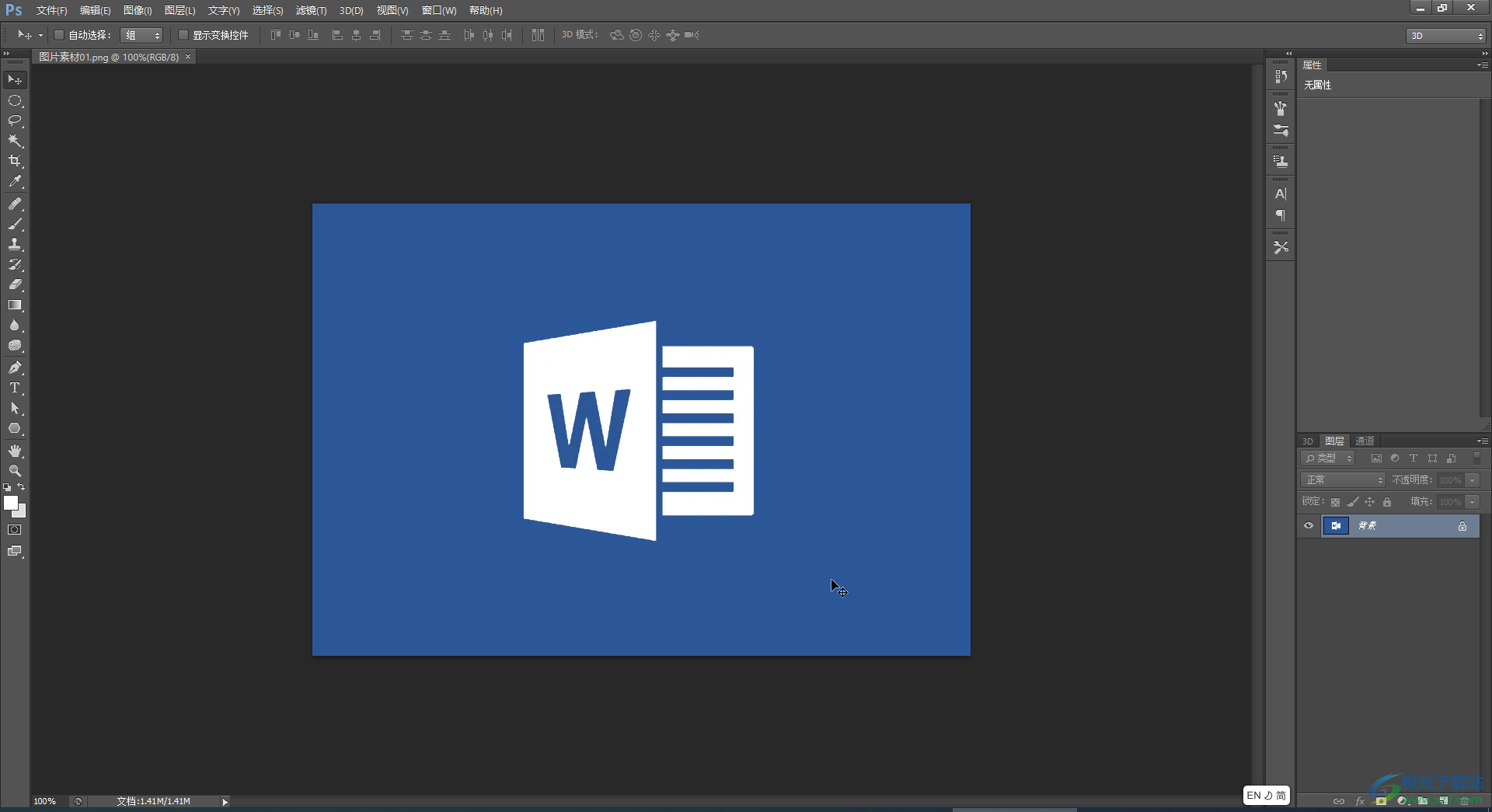This screenshot has height=812, width=1492.
Task: Enable the Auto-Select checkbox
Action: click(58, 35)
